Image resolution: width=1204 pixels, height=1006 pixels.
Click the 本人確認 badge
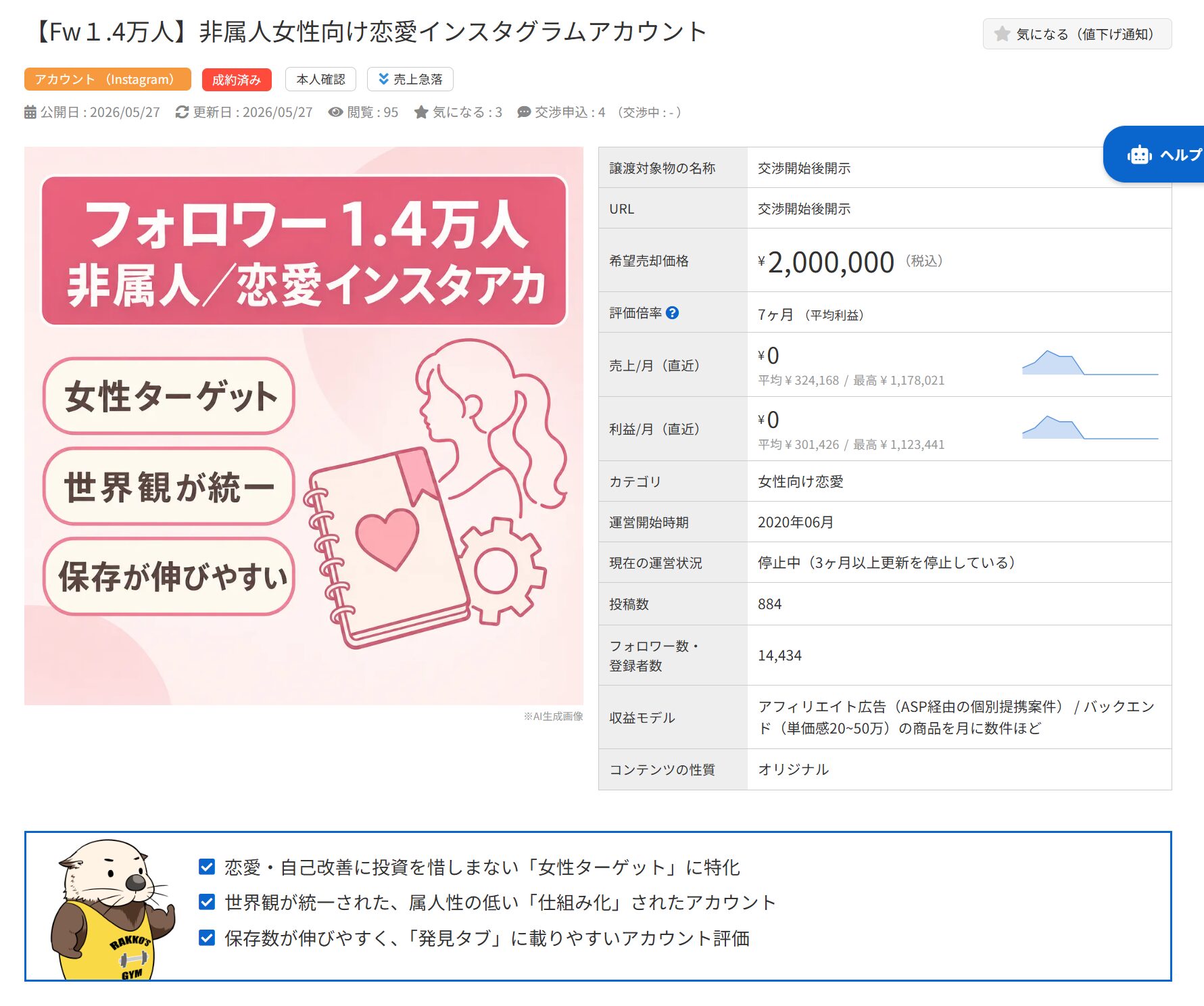click(320, 79)
